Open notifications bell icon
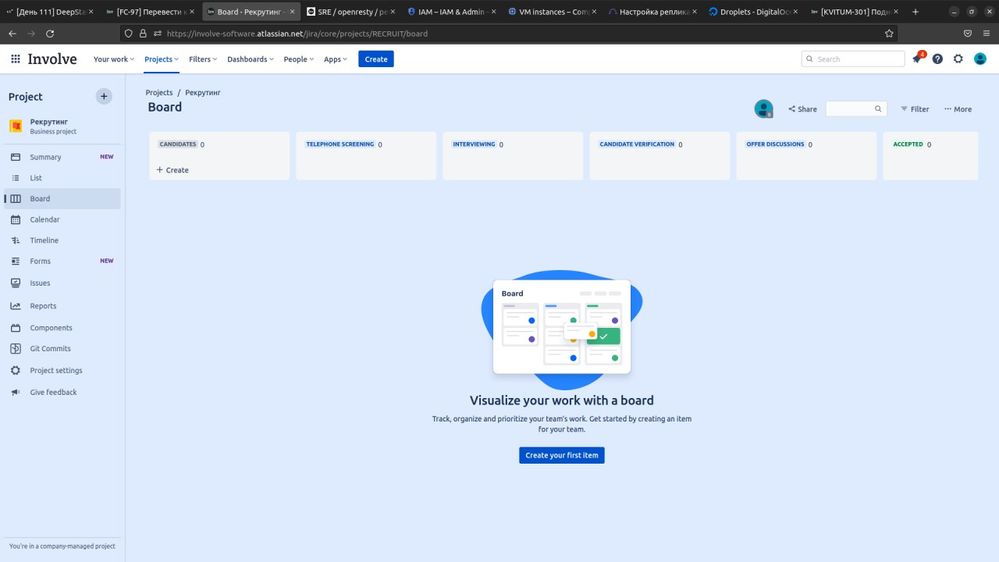The width and height of the screenshot is (999, 562). pos(917,59)
